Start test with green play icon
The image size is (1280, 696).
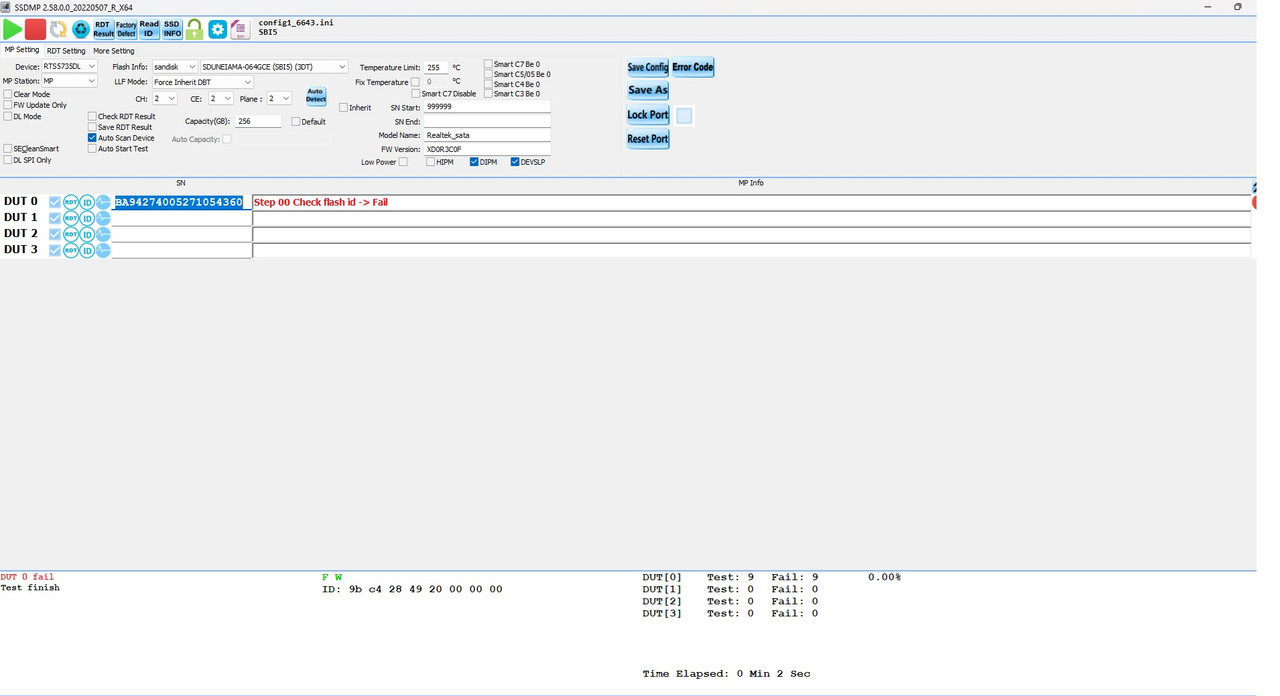13,29
